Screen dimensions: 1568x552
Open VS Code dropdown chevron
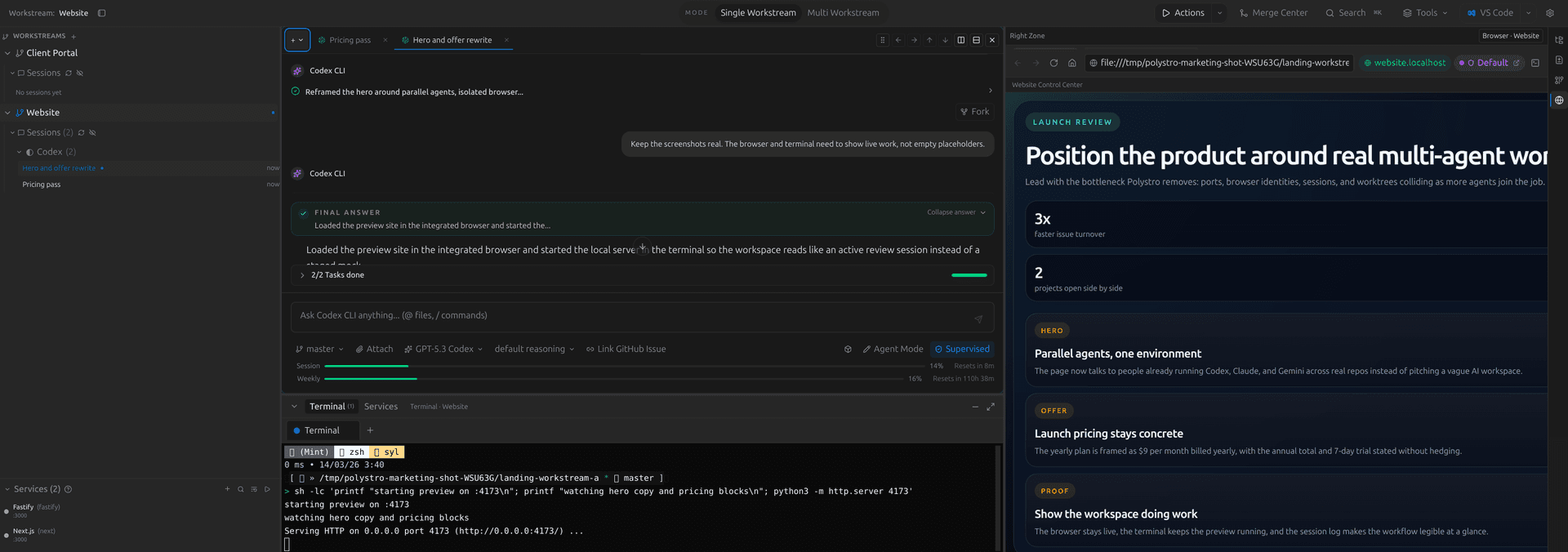click(1528, 13)
